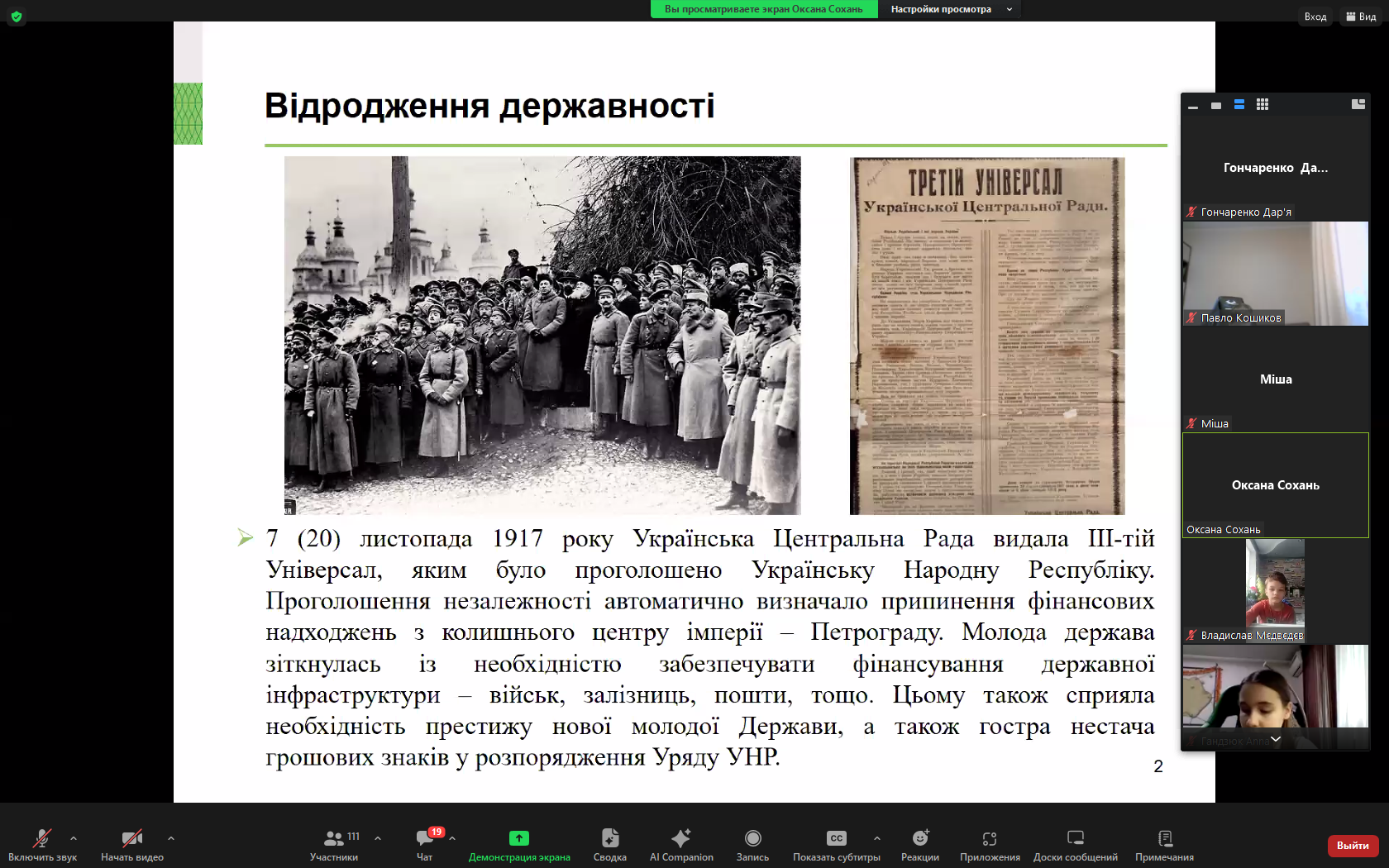Toggle Показать субтитры captions
The image size is (1389, 868).
point(836,843)
